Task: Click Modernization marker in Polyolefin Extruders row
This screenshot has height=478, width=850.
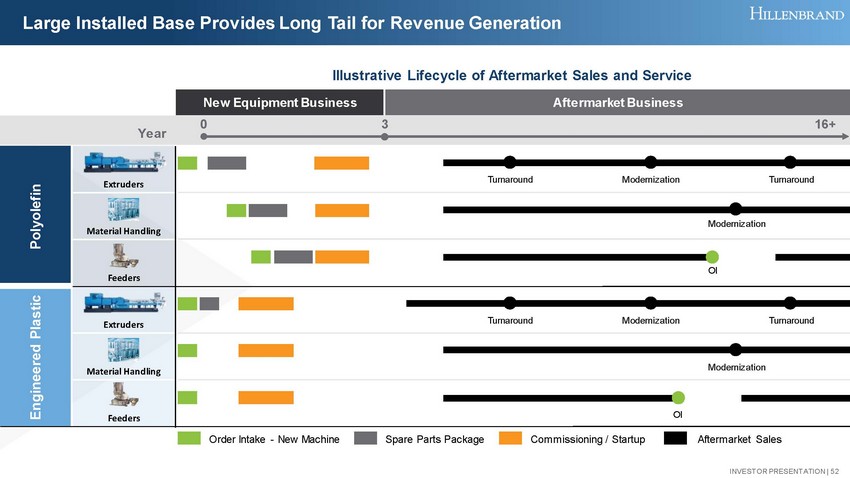Action: click(651, 162)
